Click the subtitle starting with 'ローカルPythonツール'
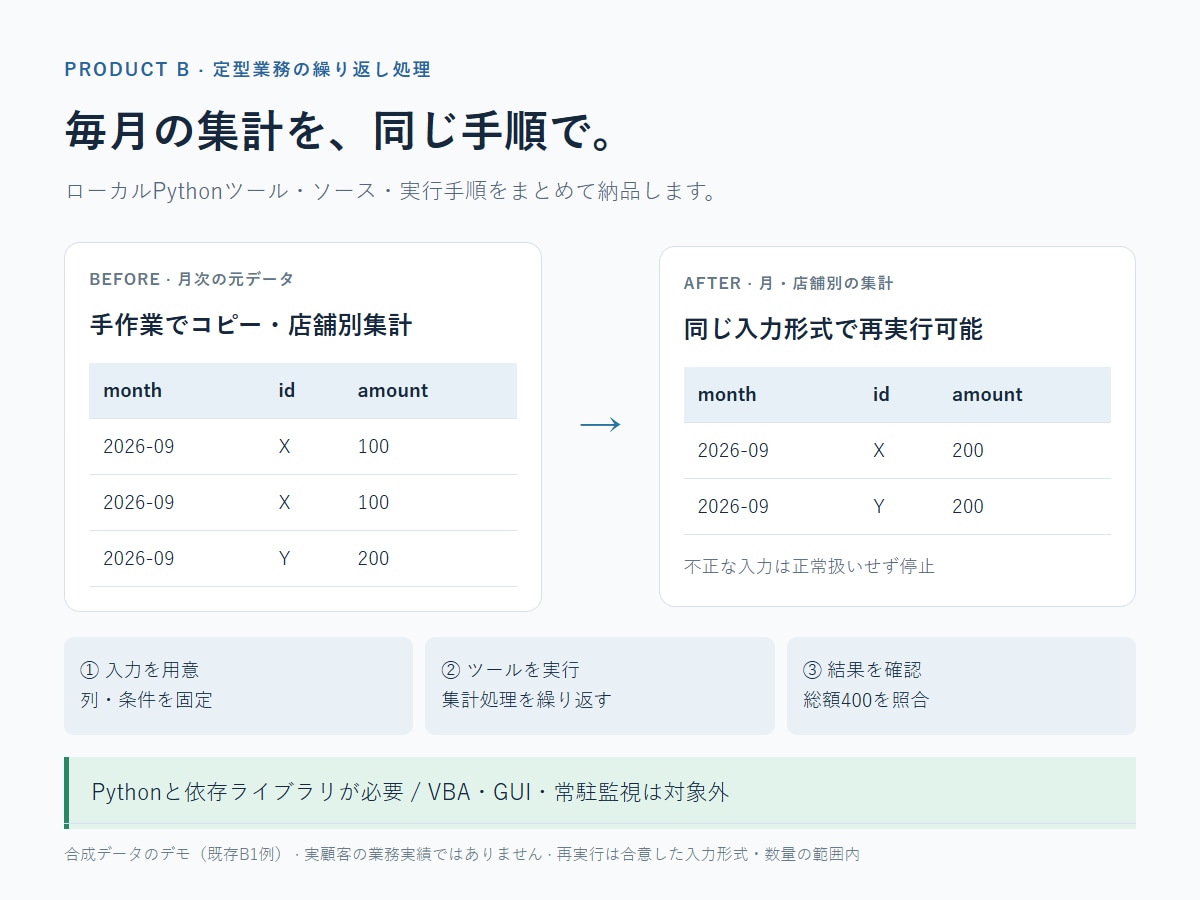This screenshot has width=1200, height=900. [391, 191]
